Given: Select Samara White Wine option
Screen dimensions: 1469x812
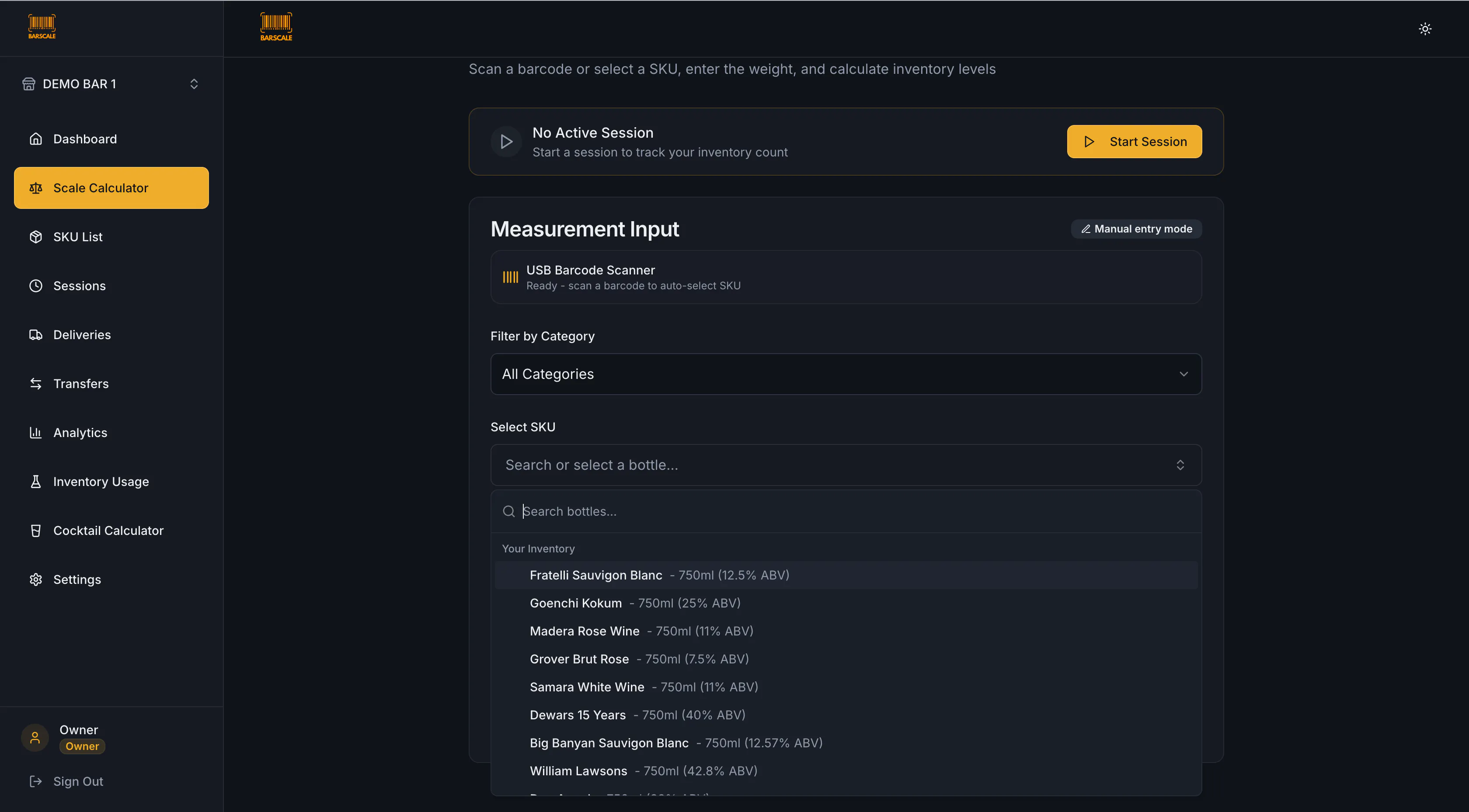Looking at the screenshot, I should pyautogui.click(x=846, y=687).
